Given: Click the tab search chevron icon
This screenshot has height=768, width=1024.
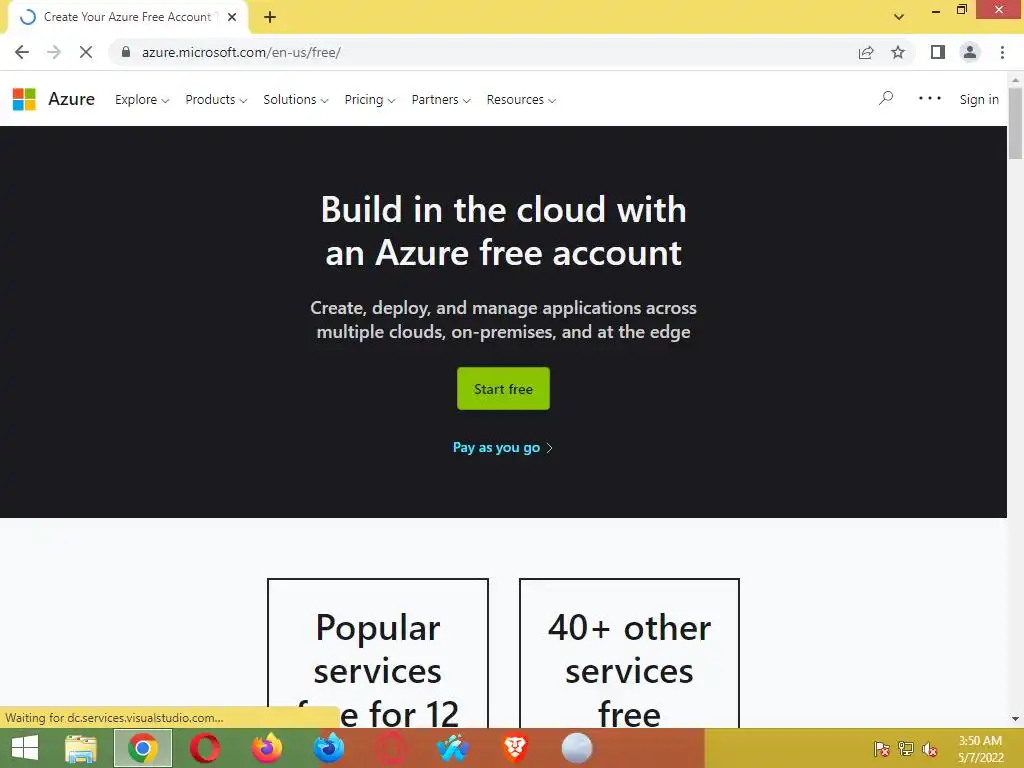Looking at the screenshot, I should pyautogui.click(x=899, y=17).
